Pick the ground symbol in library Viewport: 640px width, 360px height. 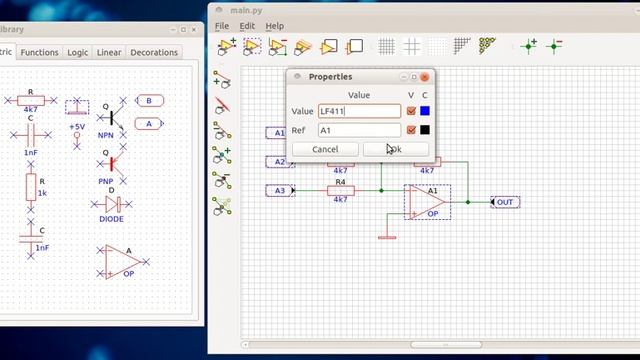pos(77,107)
